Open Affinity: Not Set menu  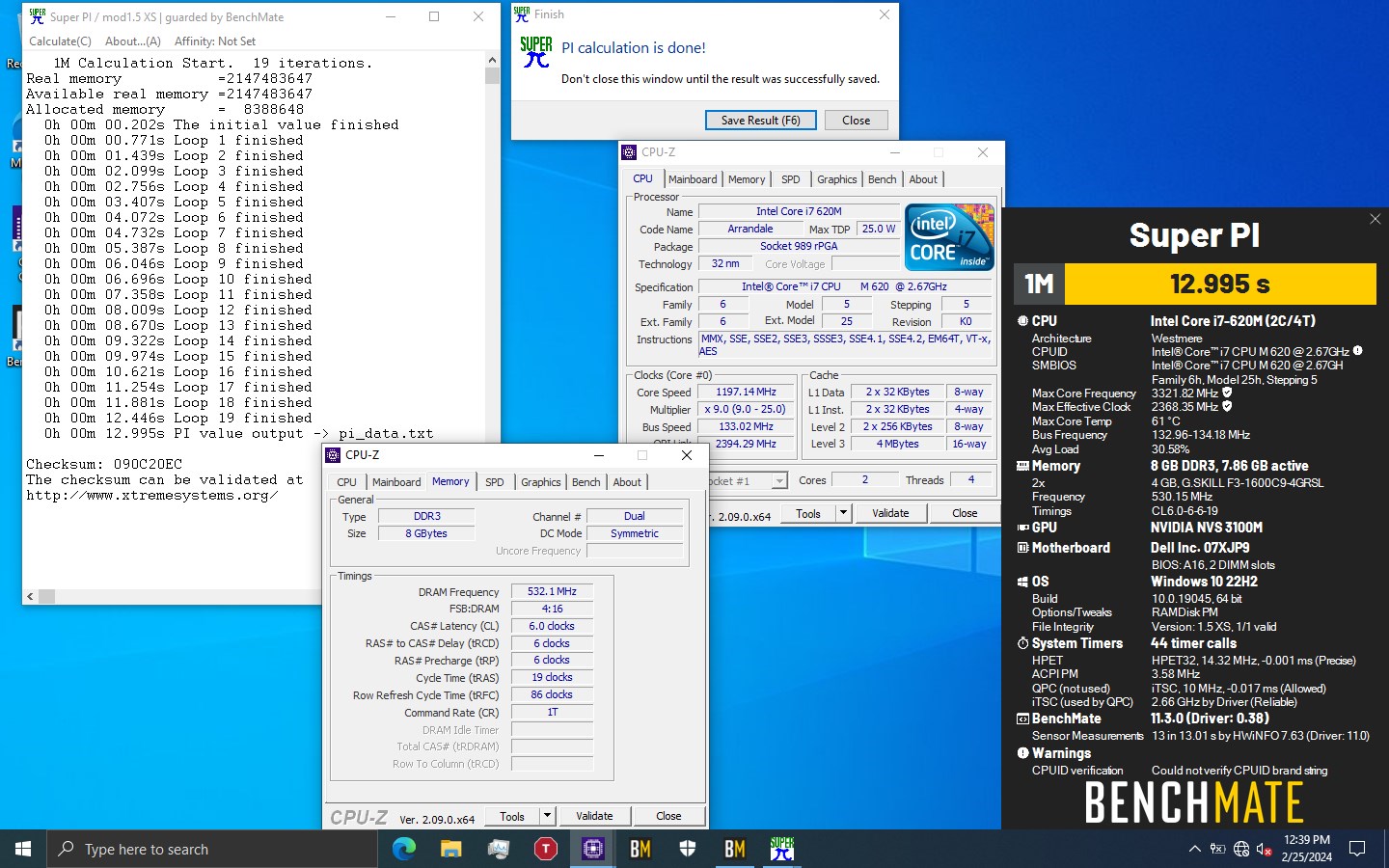215,41
